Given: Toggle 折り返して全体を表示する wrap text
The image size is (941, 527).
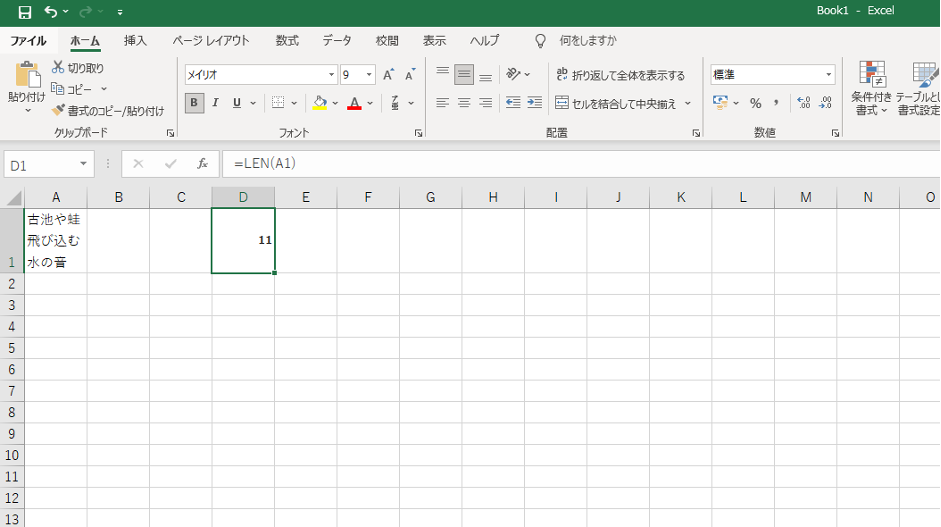Looking at the screenshot, I should (x=620, y=75).
